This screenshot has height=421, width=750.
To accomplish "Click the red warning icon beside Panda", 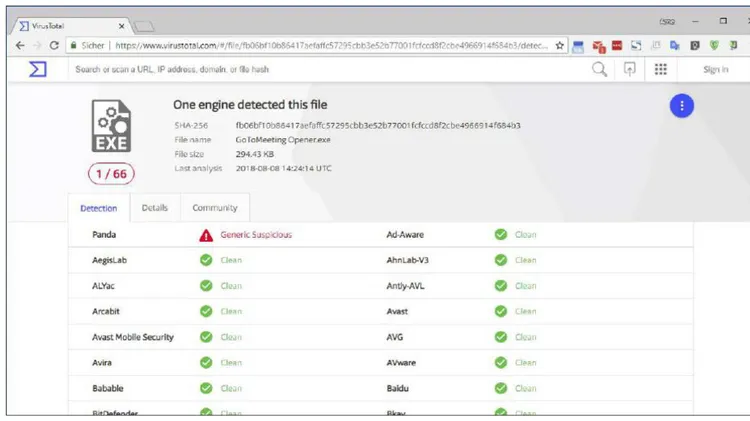I will 206,235.
